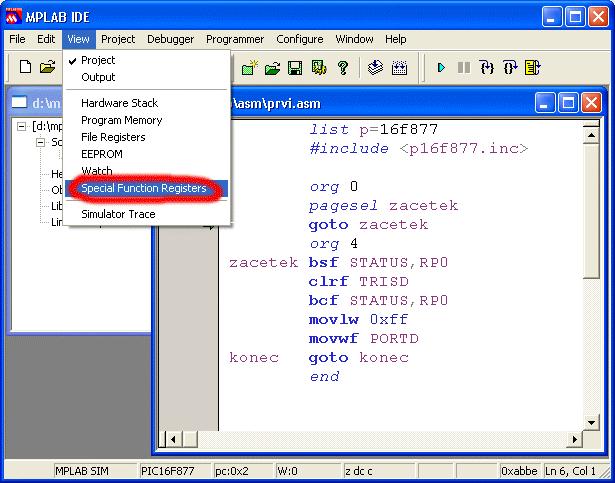The height and width of the screenshot is (483, 615).
Task: Collapse the root project tree node
Action: pyautogui.click(x=22, y=126)
